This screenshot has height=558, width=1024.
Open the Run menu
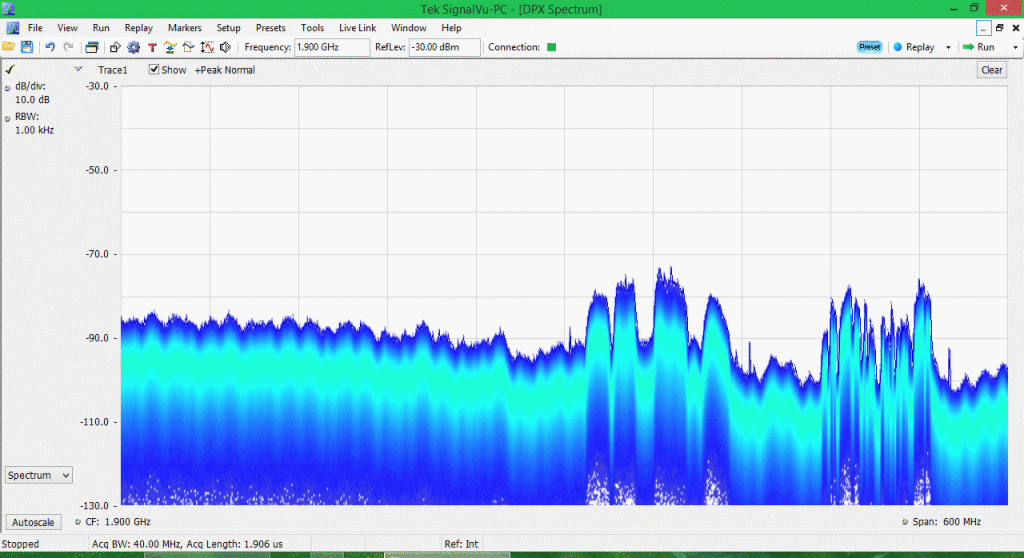101,27
